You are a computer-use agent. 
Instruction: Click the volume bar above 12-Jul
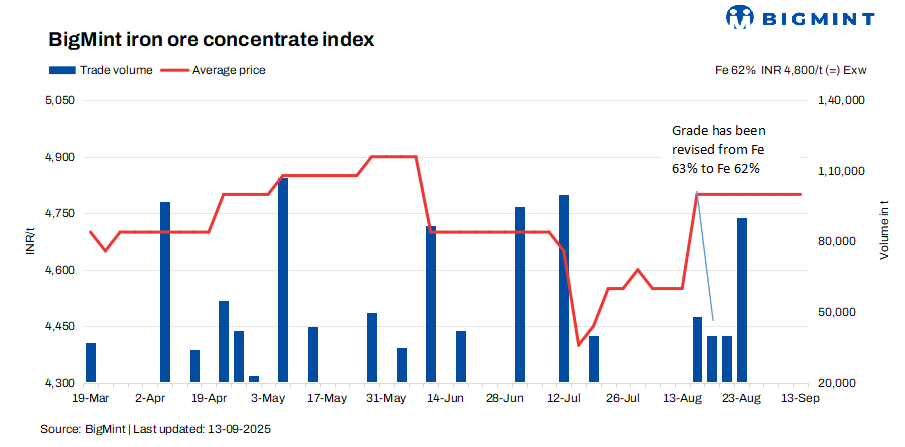pyautogui.click(x=564, y=288)
